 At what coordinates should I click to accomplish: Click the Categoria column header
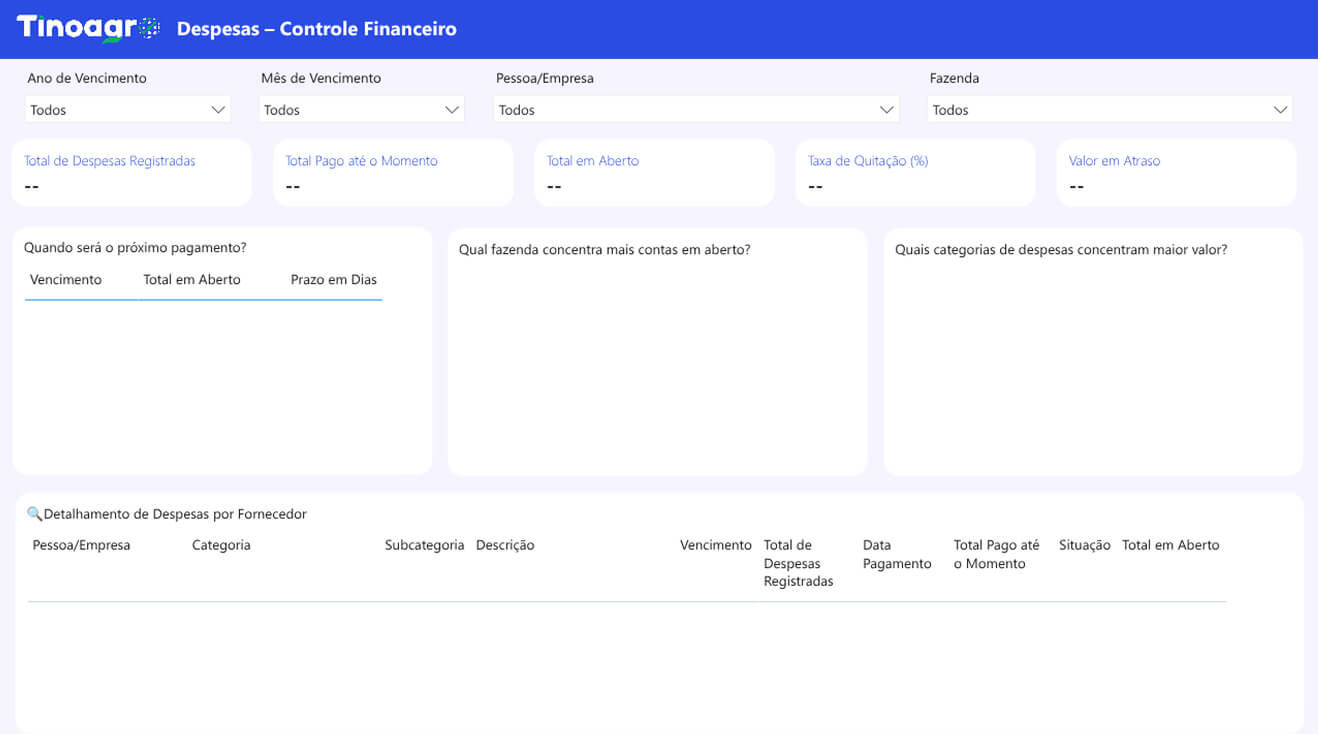[221, 545]
